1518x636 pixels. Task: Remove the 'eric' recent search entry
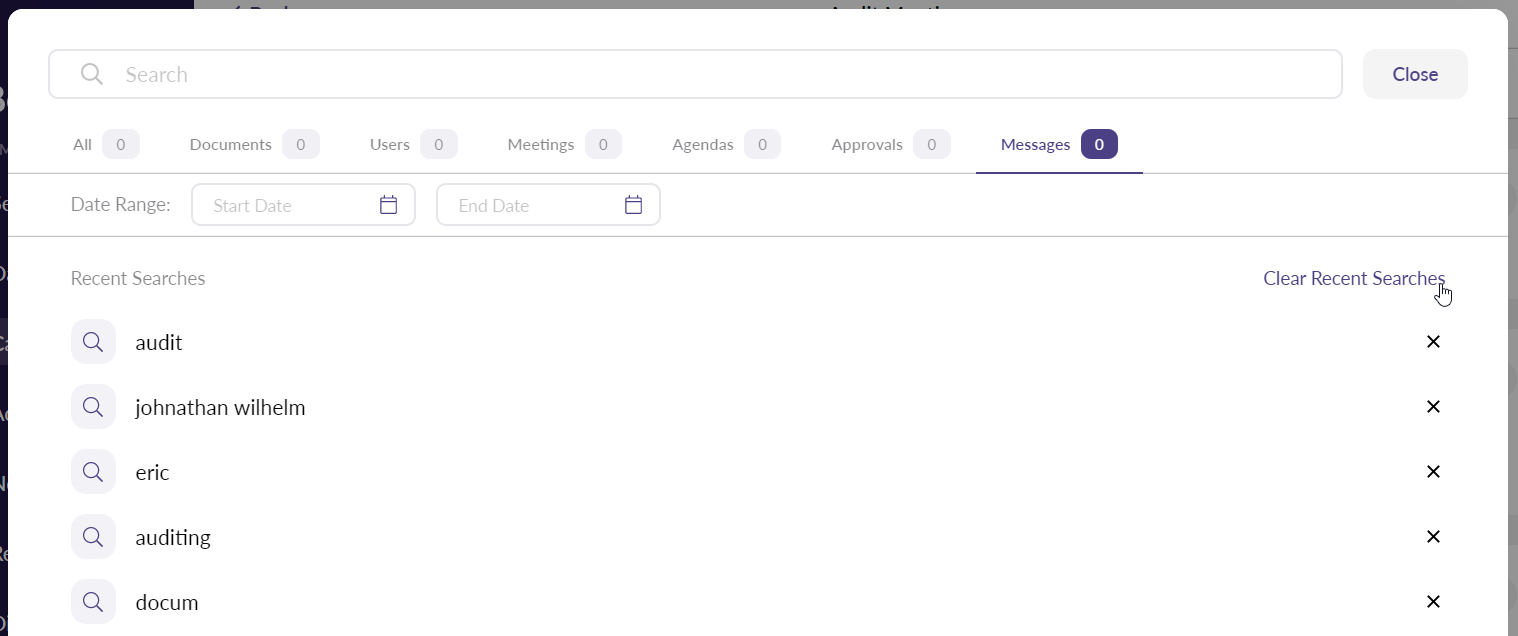(x=1432, y=472)
